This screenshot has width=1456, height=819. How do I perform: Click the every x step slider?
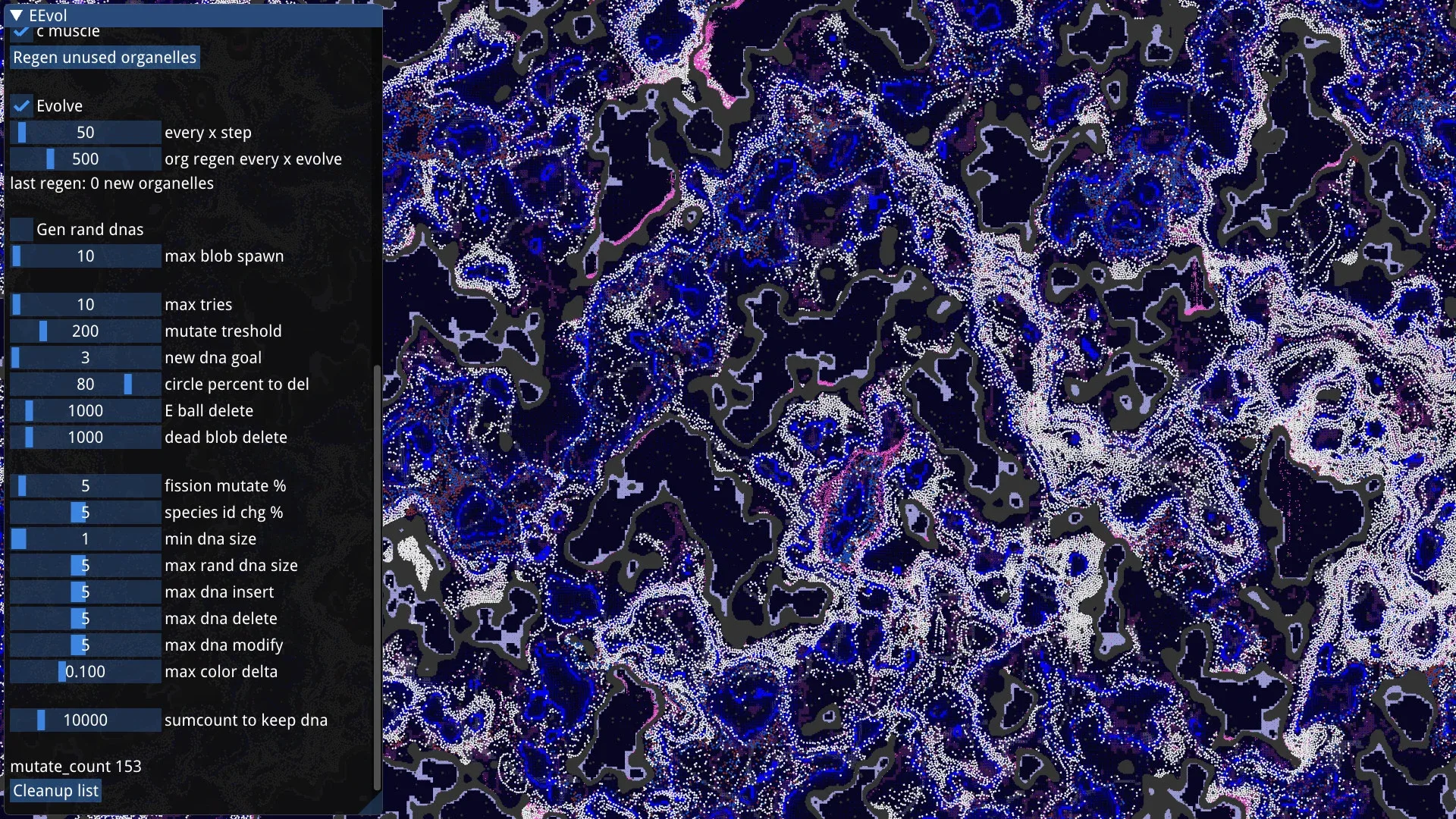85,133
